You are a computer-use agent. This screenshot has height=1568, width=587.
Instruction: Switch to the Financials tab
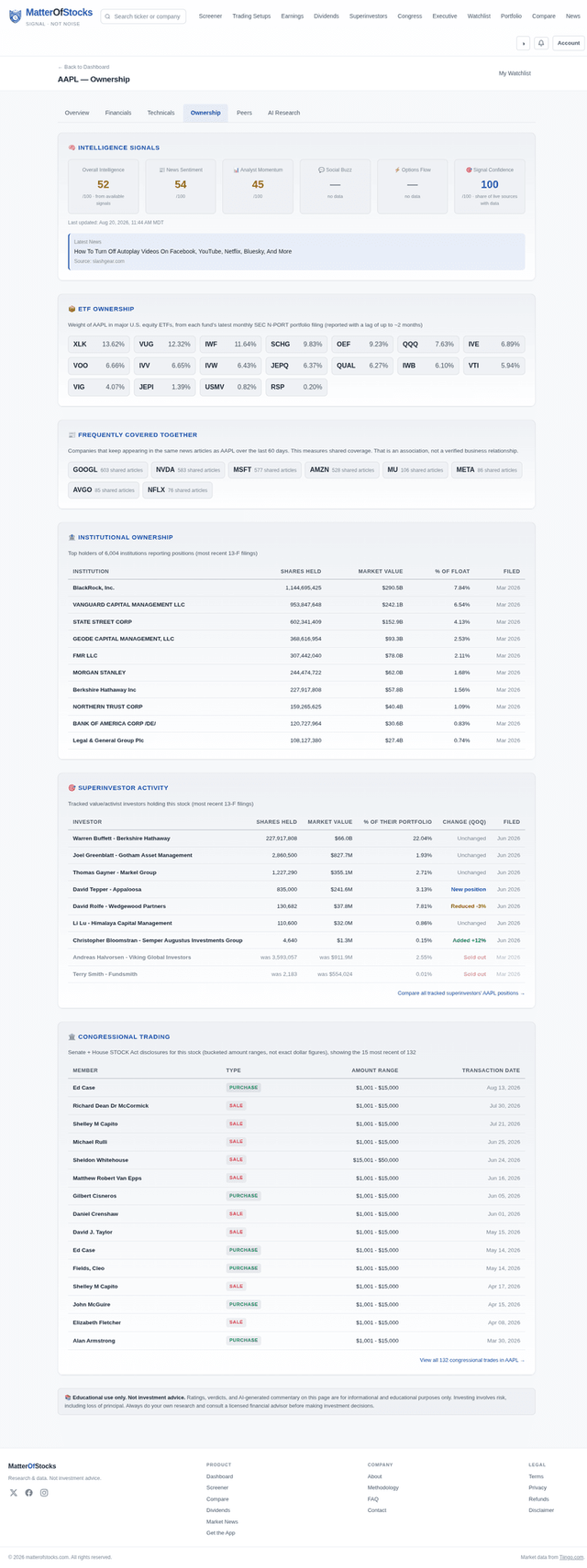click(118, 113)
